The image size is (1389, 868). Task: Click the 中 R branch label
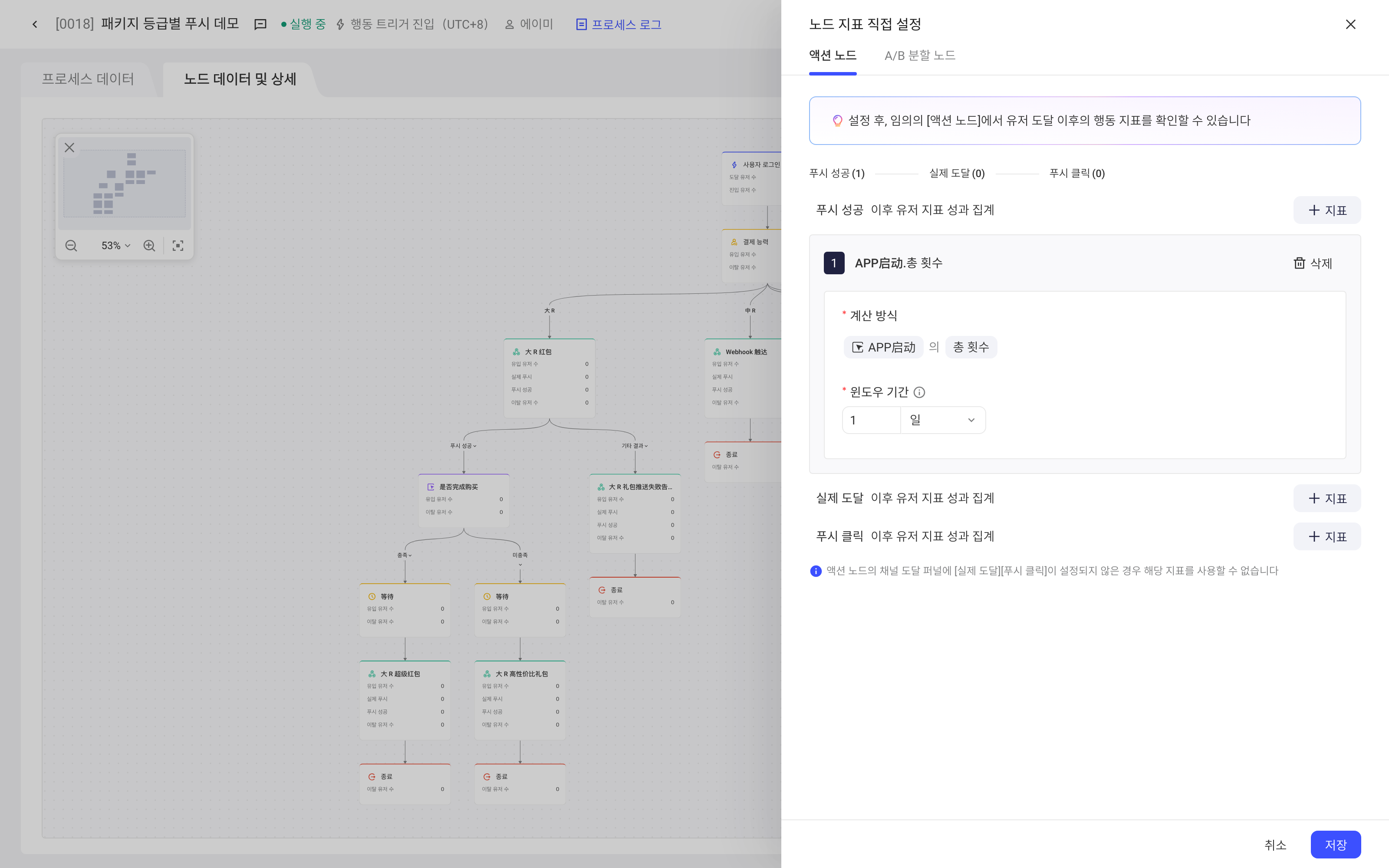[750, 311]
